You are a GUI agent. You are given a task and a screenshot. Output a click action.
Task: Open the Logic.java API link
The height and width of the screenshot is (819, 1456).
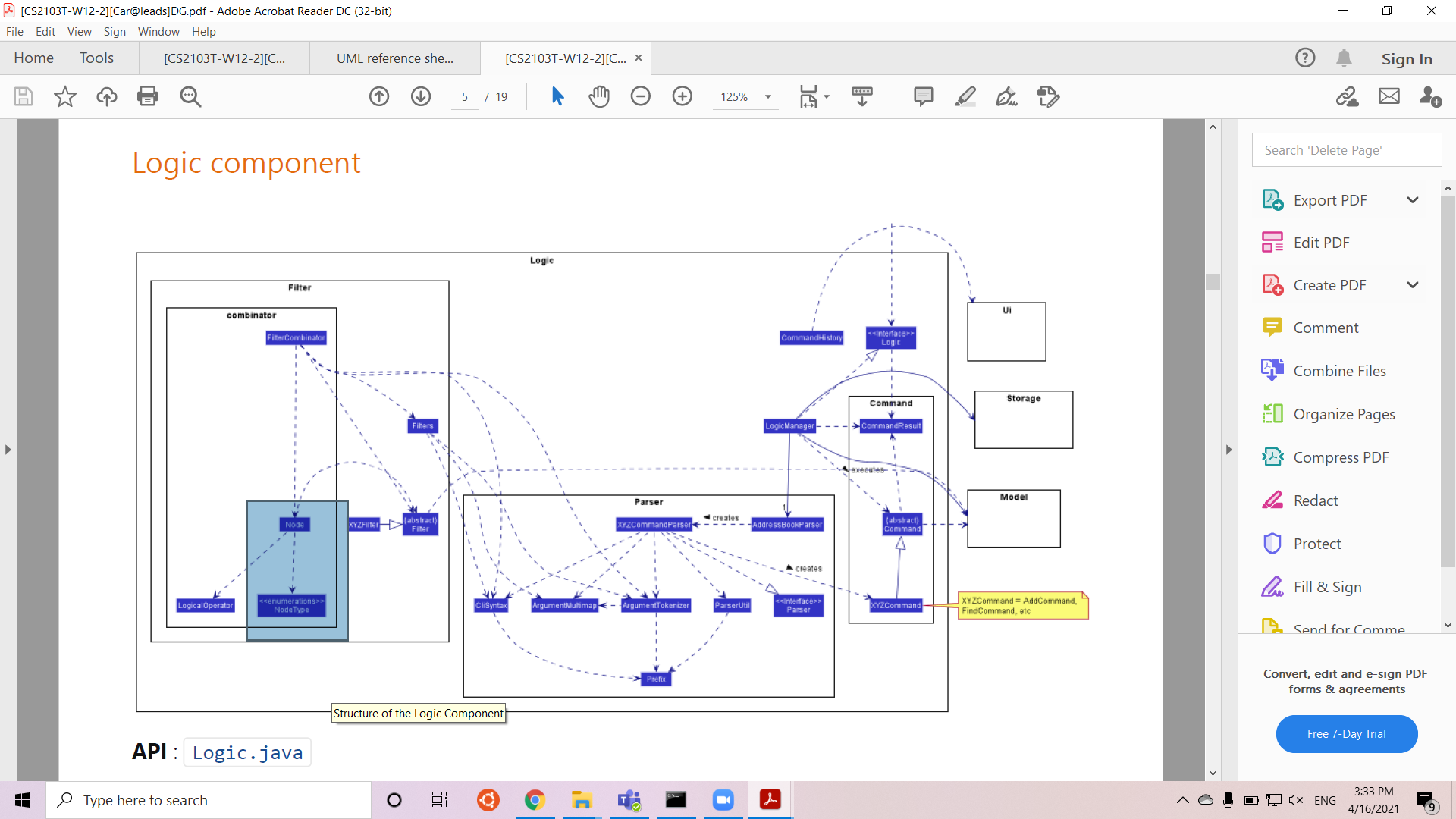[247, 752]
